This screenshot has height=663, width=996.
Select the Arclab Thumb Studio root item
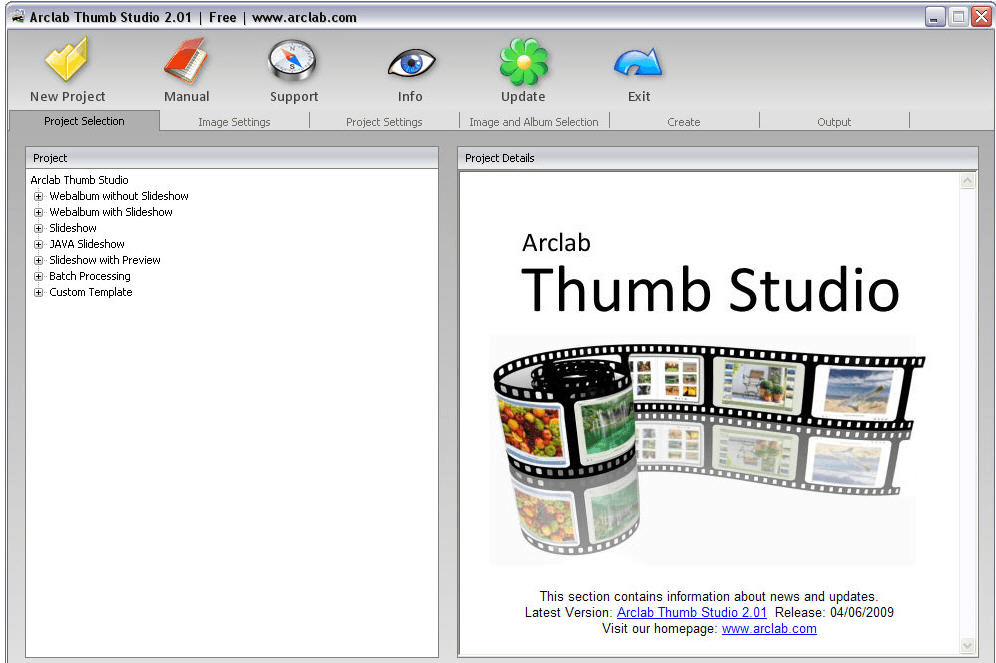point(79,180)
